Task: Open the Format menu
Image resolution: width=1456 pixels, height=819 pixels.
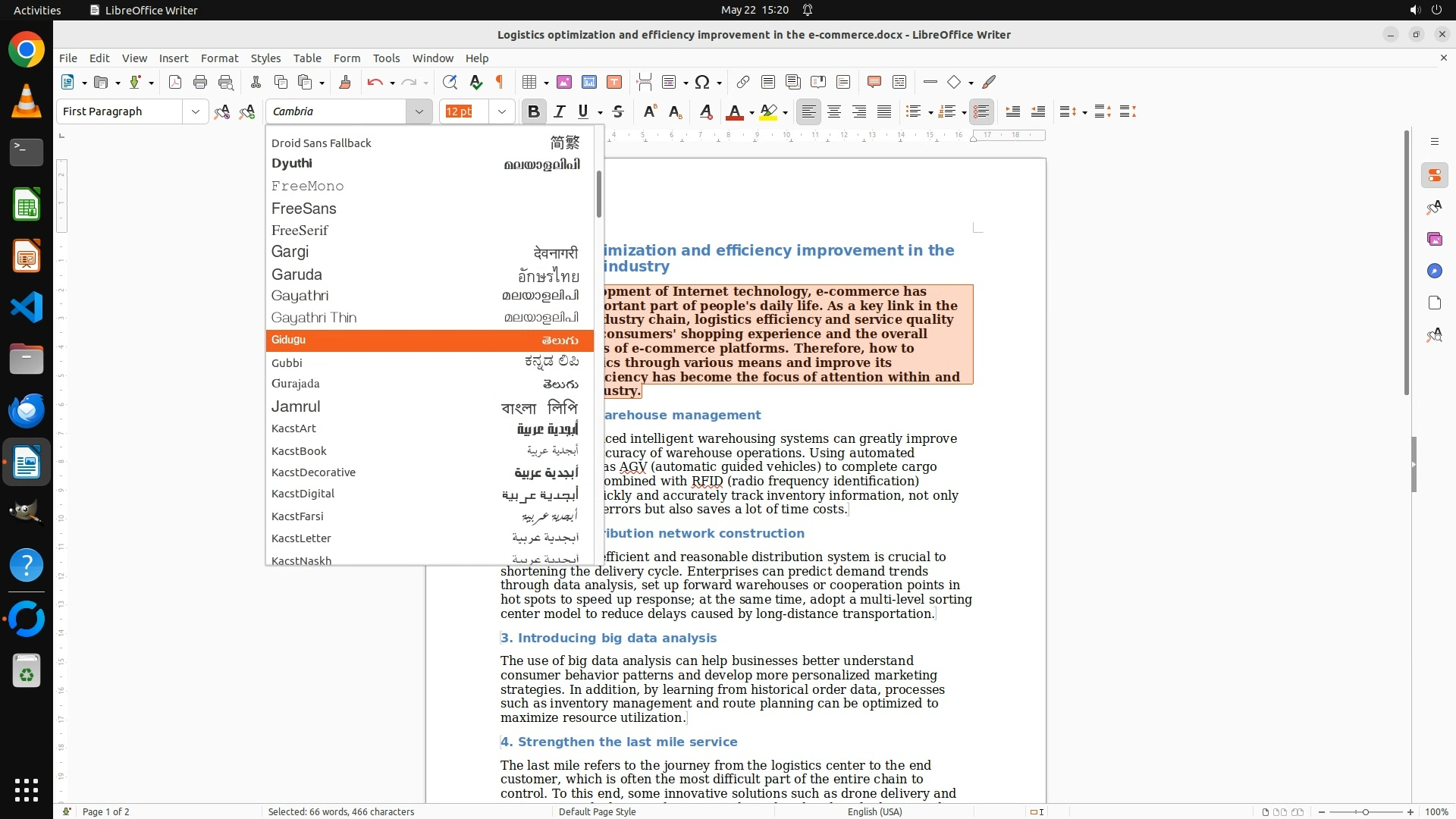Action: pyautogui.click(x=219, y=58)
